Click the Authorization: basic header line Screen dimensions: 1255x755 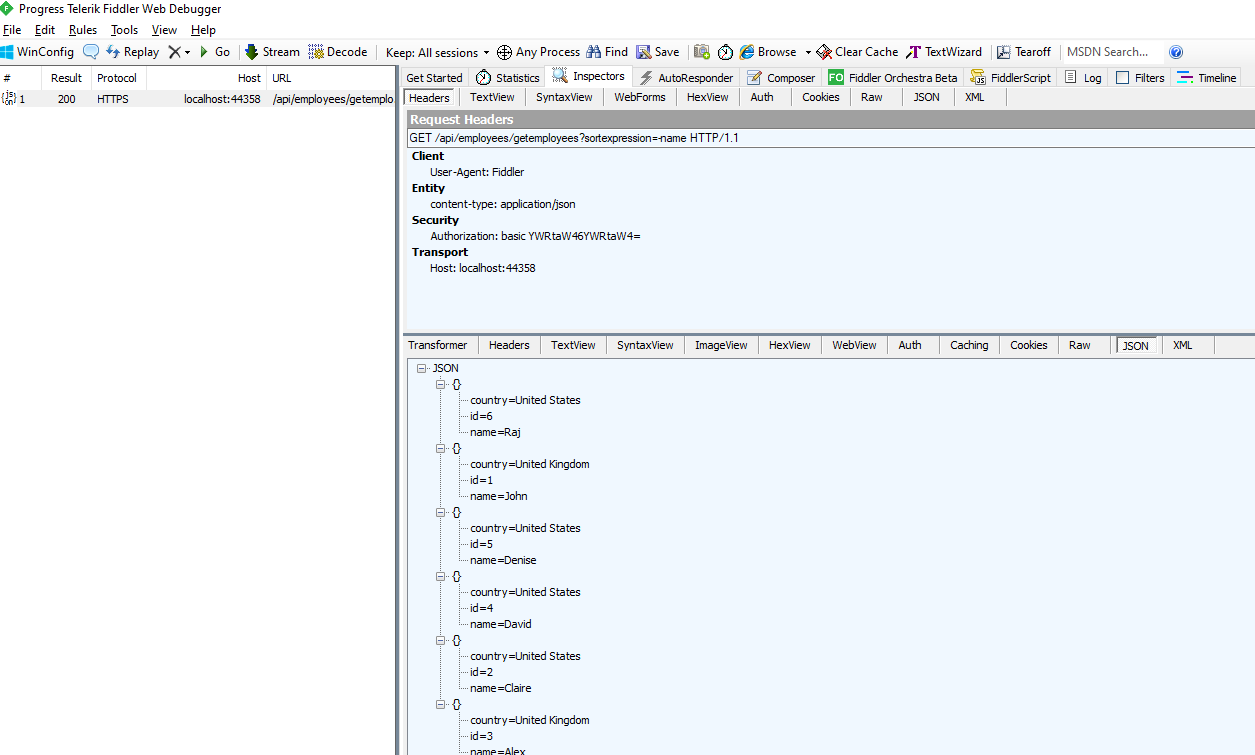pyautogui.click(x=535, y=236)
